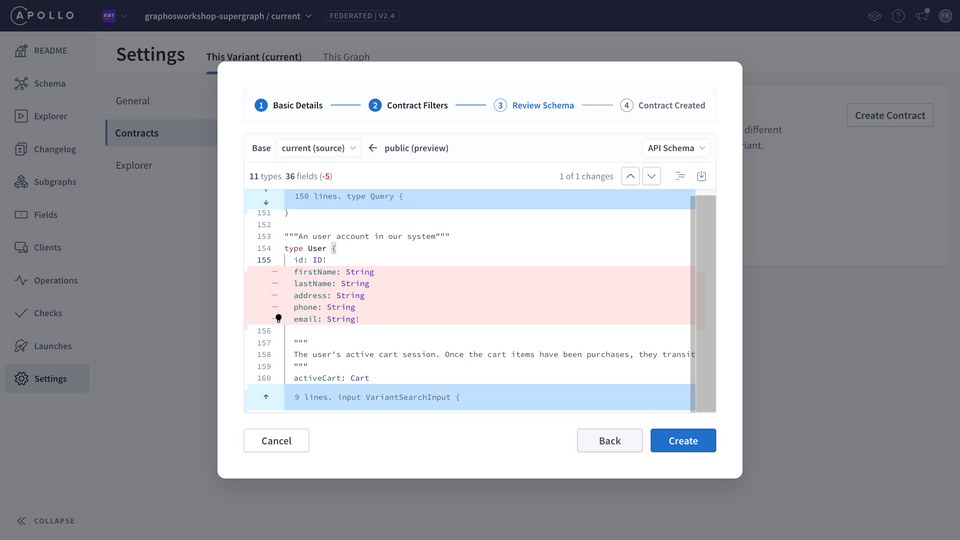Image resolution: width=960 pixels, height=540 pixels.
Task: Open the Changelog sidebar icon
Action: 21,149
